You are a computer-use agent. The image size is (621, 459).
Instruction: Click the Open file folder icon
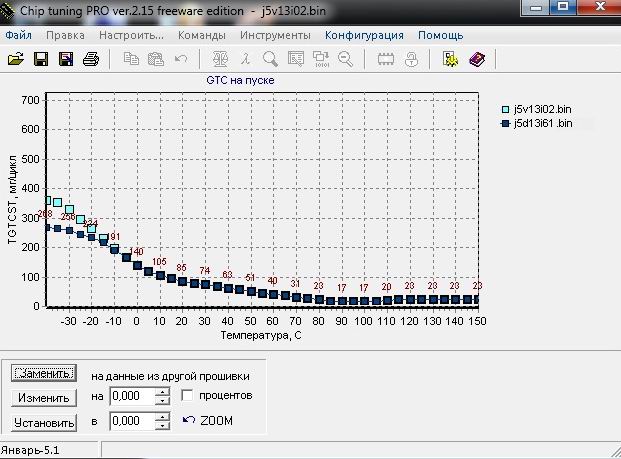(x=16, y=59)
